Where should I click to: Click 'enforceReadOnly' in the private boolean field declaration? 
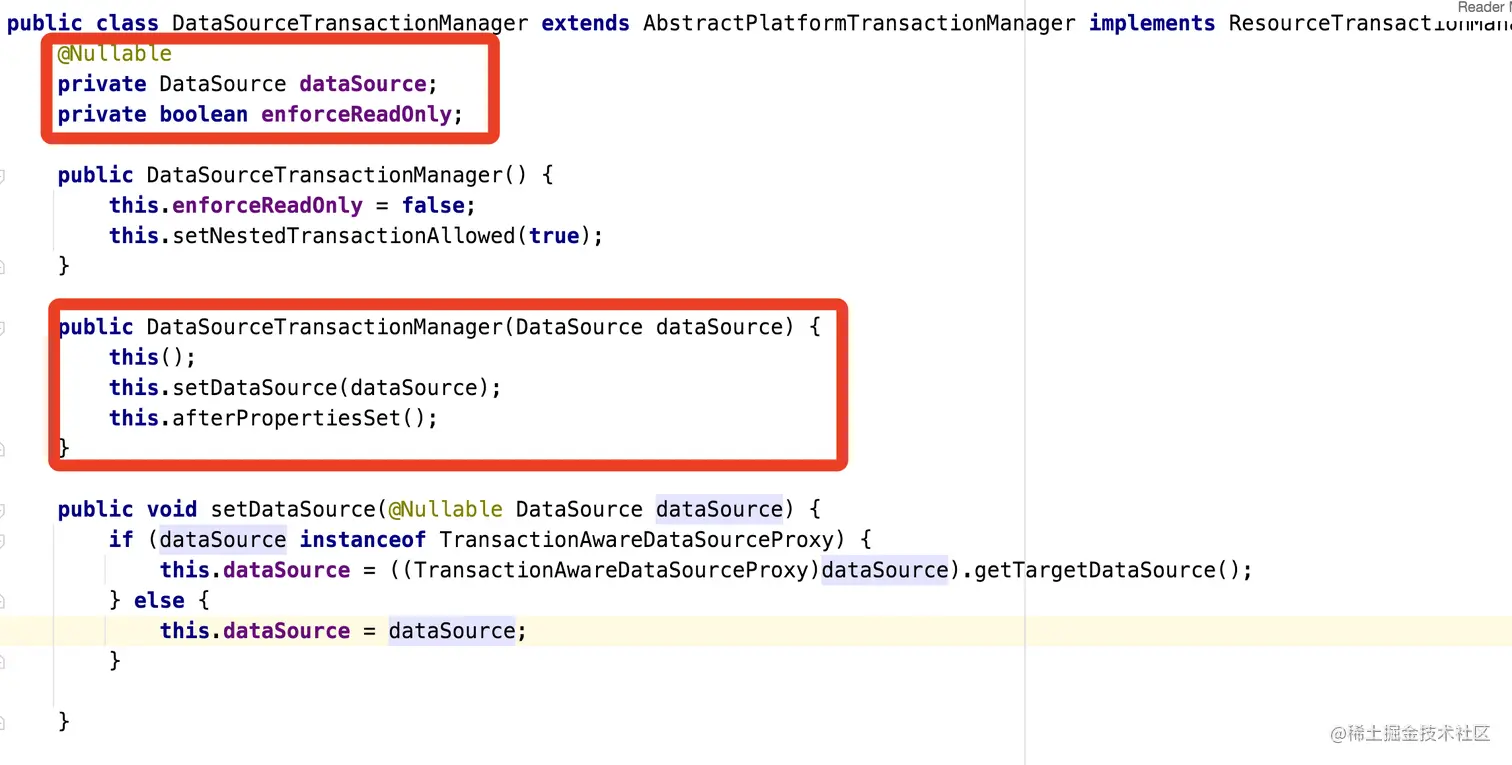coord(357,114)
